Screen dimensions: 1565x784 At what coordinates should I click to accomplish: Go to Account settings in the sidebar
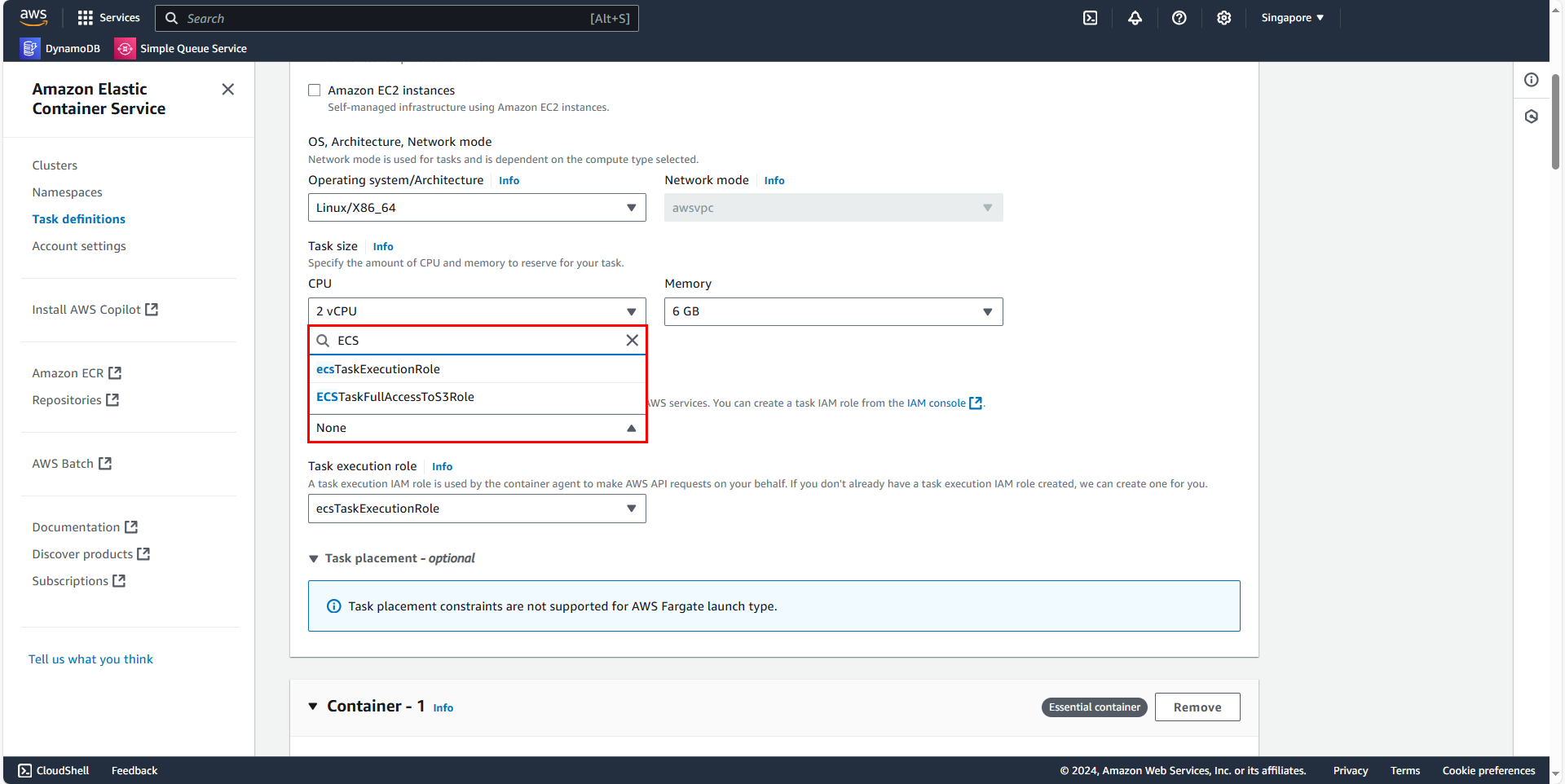(x=79, y=246)
